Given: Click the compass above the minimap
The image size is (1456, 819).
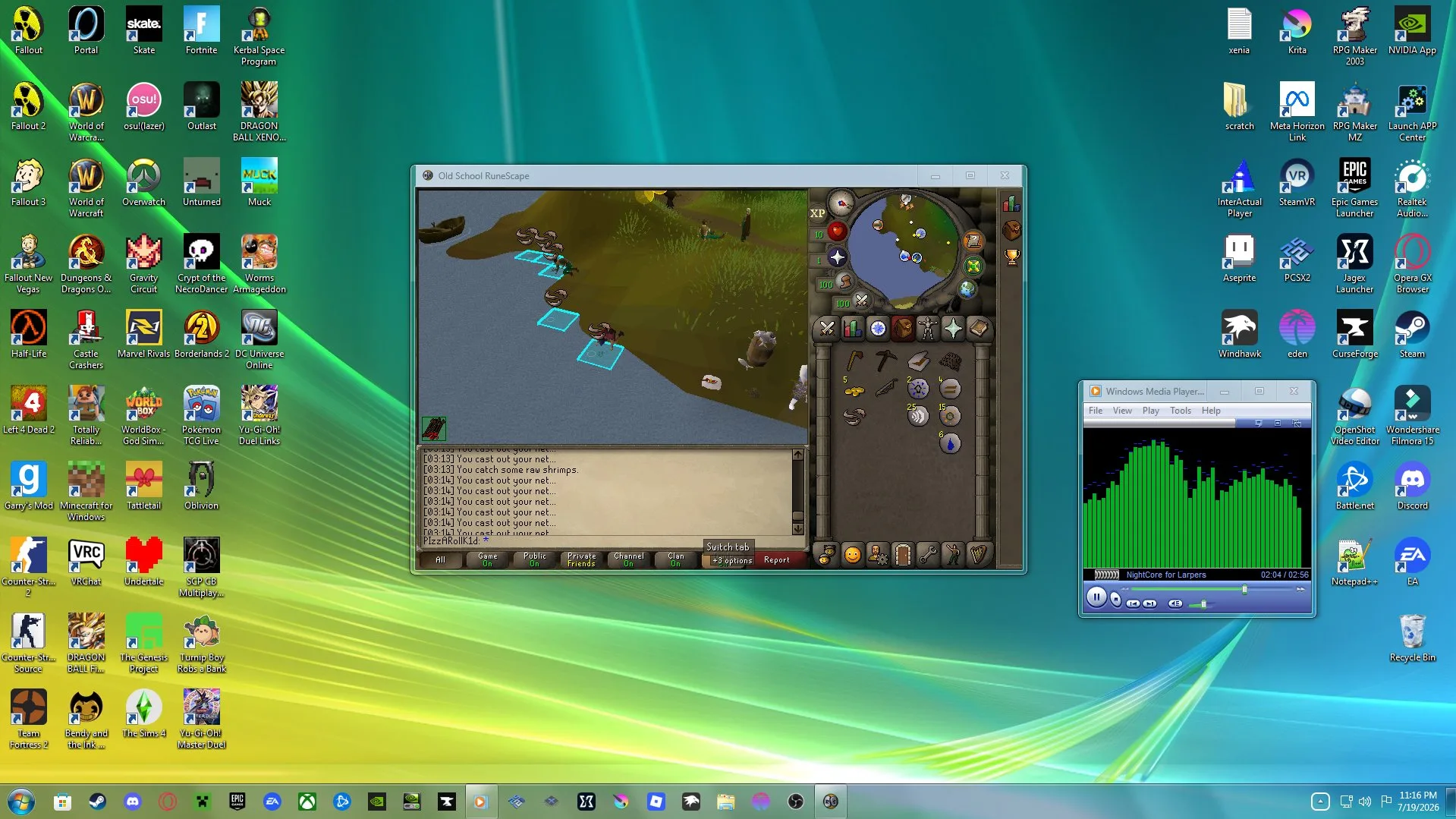Looking at the screenshot, I should [x=841, y=203].
